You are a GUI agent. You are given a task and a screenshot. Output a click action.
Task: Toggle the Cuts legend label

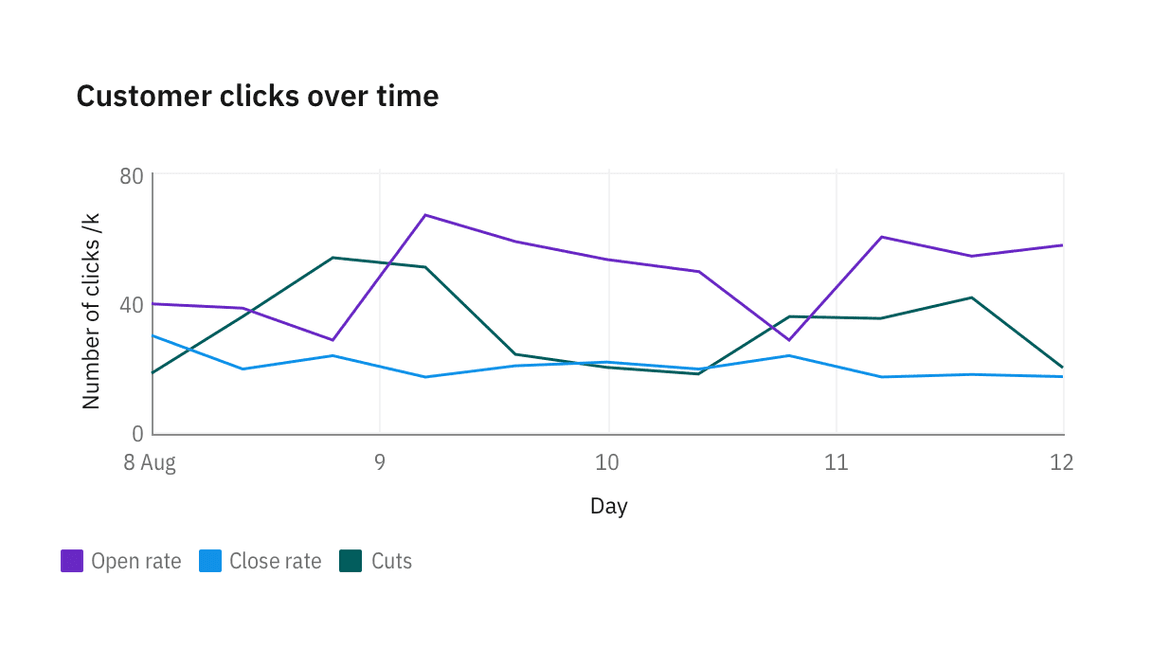(392, 561)
